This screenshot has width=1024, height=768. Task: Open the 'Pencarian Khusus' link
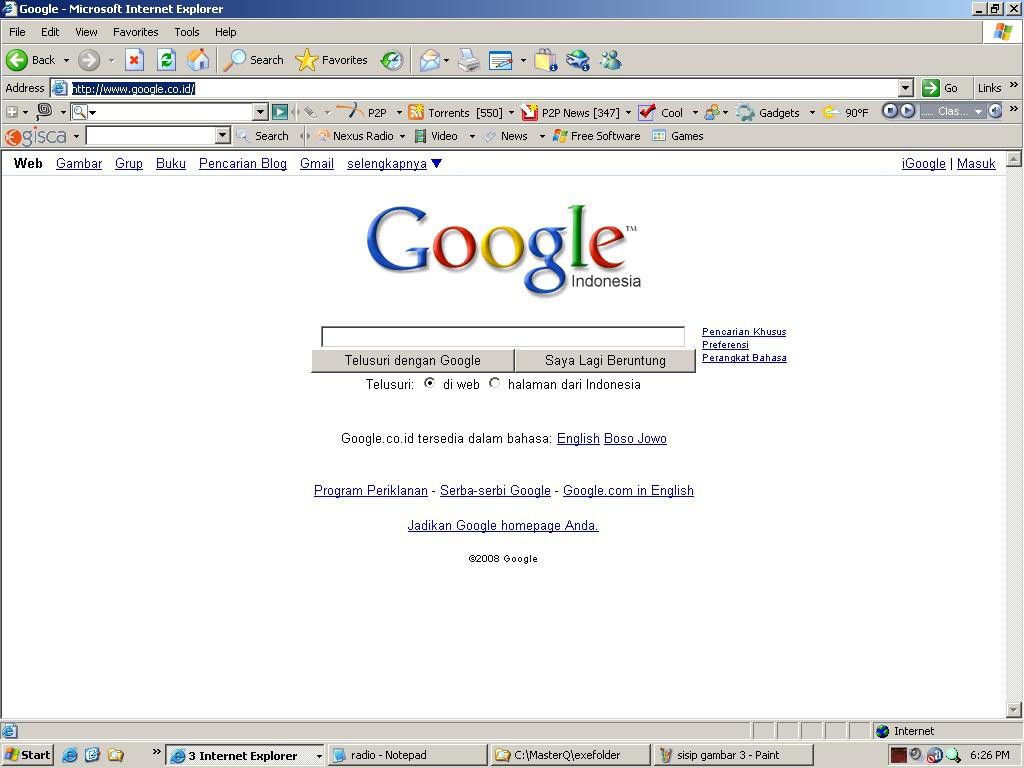[744, 332]
